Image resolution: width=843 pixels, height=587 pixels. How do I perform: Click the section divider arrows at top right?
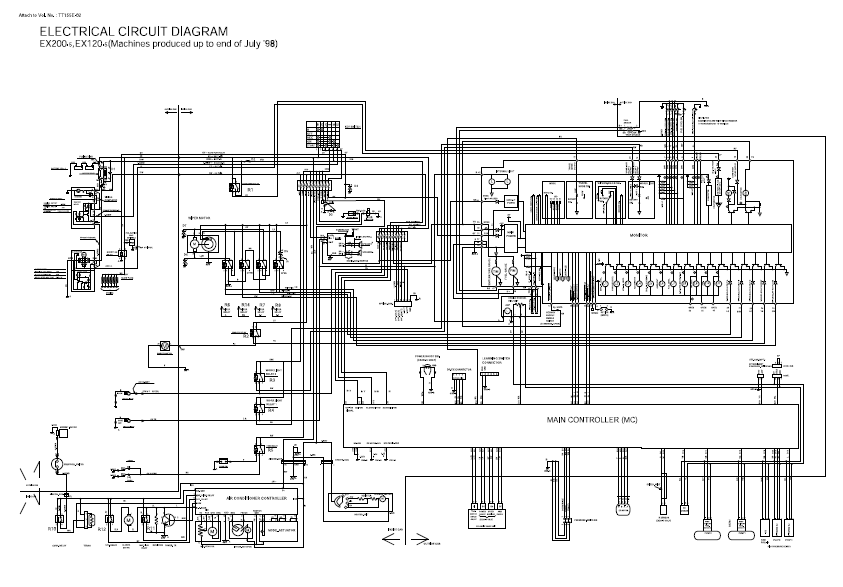click(x=618, y=102)
